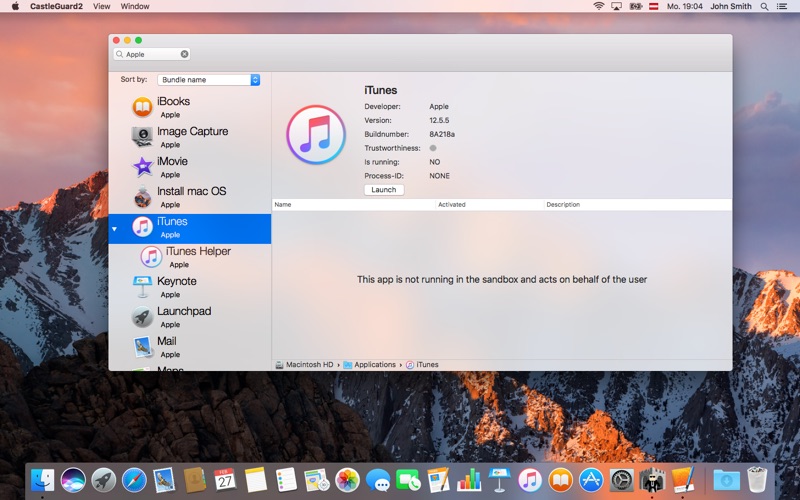This screenshot has height=500, width=800.
Task: Open iTunes from the Dock
Action: (x=530, y=480)
